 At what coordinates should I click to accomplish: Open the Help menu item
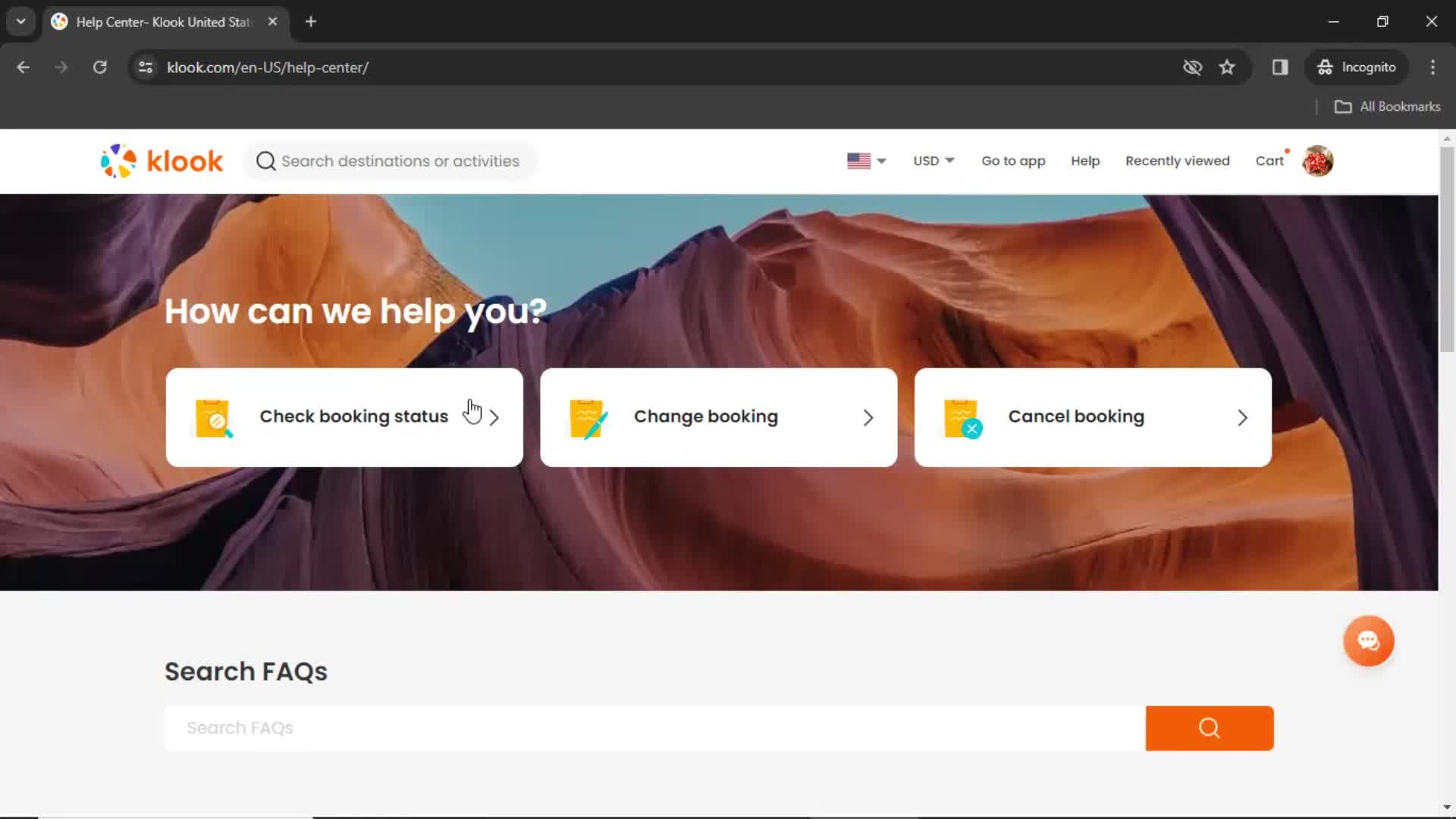(1085, 161)
